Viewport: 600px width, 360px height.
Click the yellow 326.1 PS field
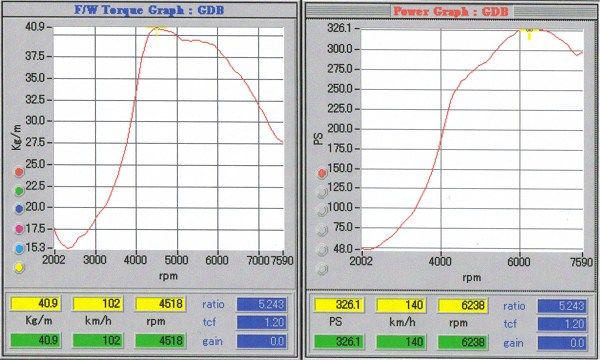click(338, 305)
